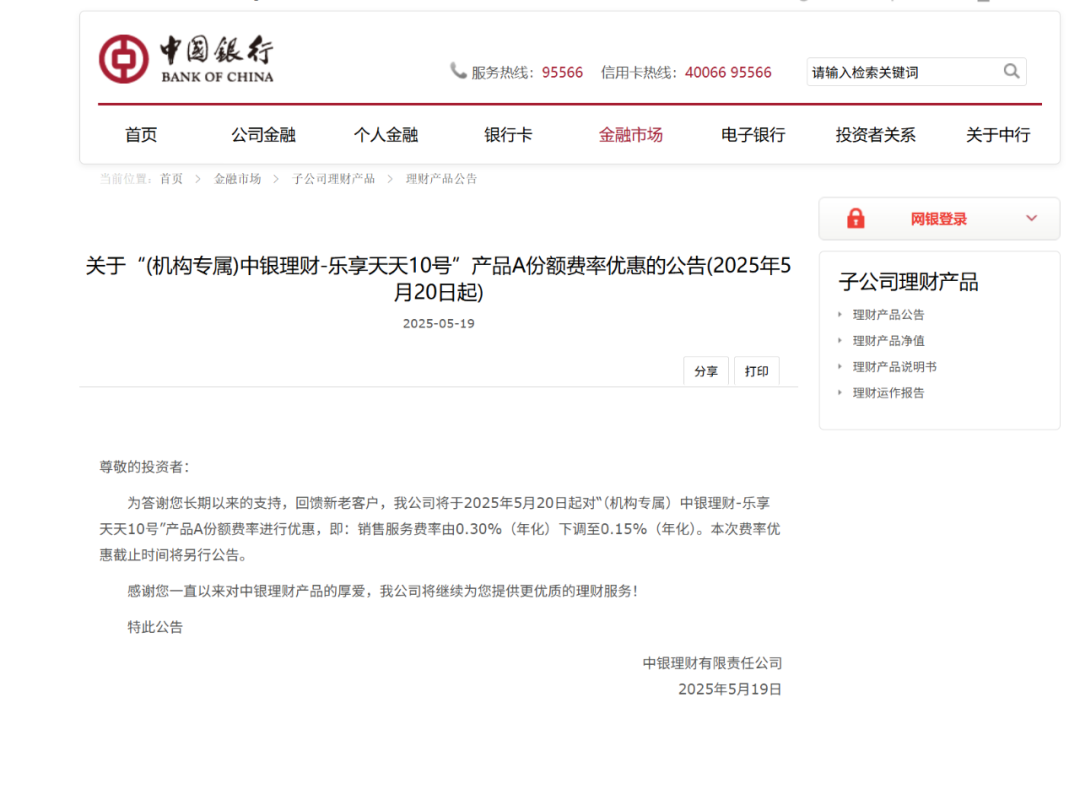Click the signed date 2025年5月19日

coord(730,689)
